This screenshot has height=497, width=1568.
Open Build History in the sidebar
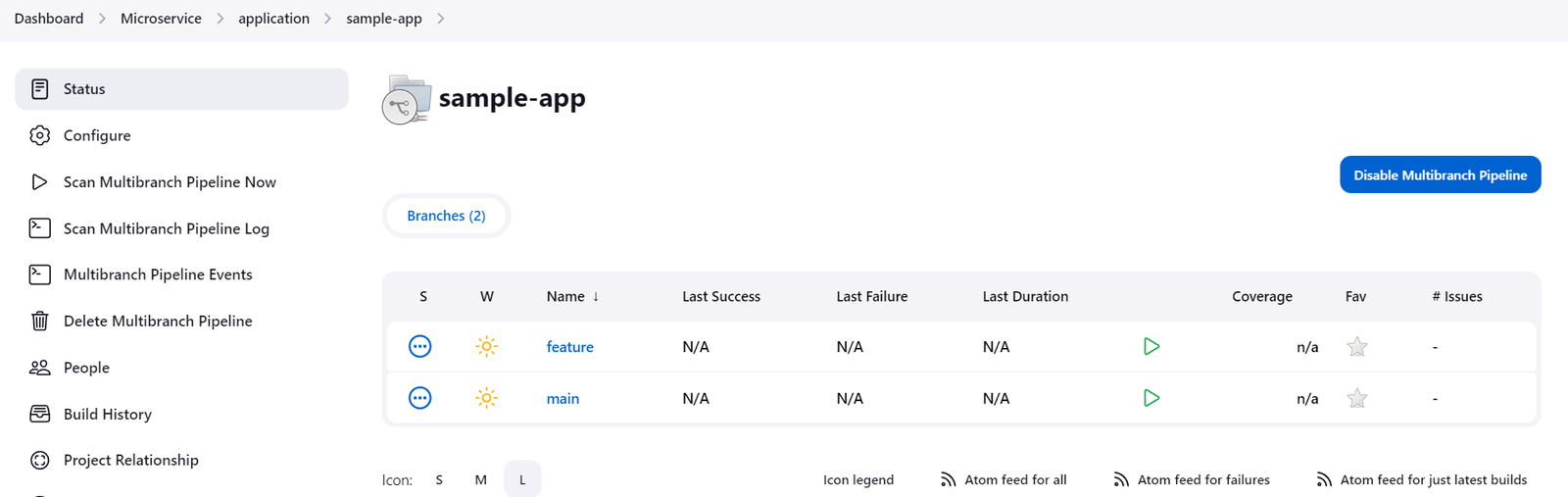[107, 414]
